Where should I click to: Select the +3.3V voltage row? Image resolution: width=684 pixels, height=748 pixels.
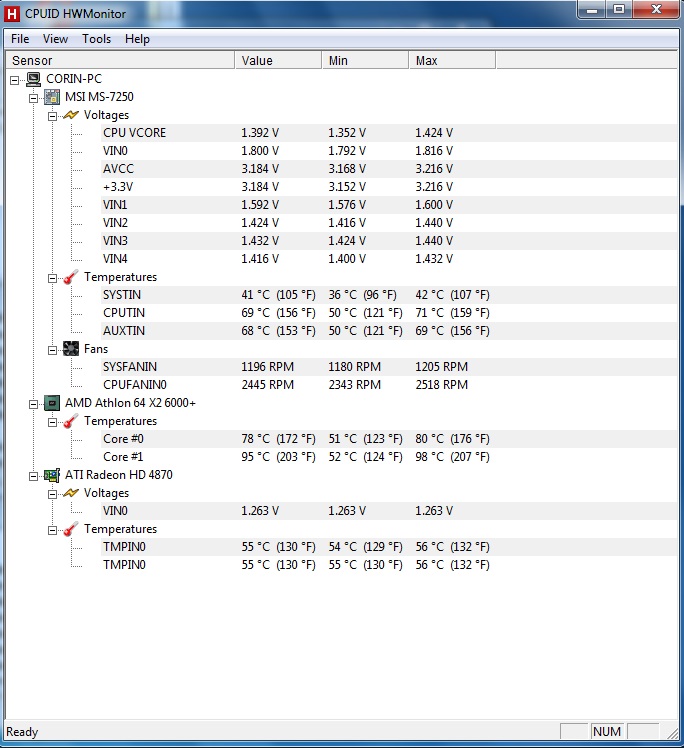pyautogui.click(x=389, y=187)
